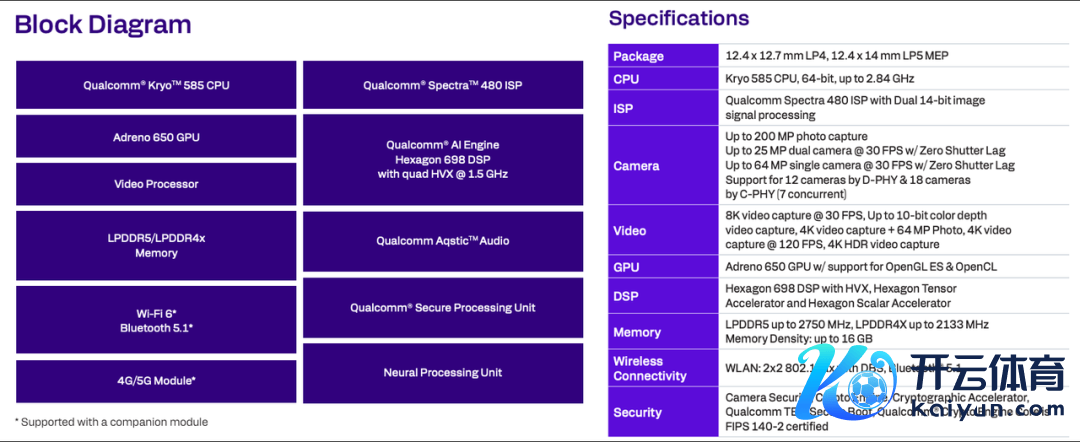Click the companion module footnote text
Image resolution: width=1080 pixels, height=442 pixels.
[112, 422]
